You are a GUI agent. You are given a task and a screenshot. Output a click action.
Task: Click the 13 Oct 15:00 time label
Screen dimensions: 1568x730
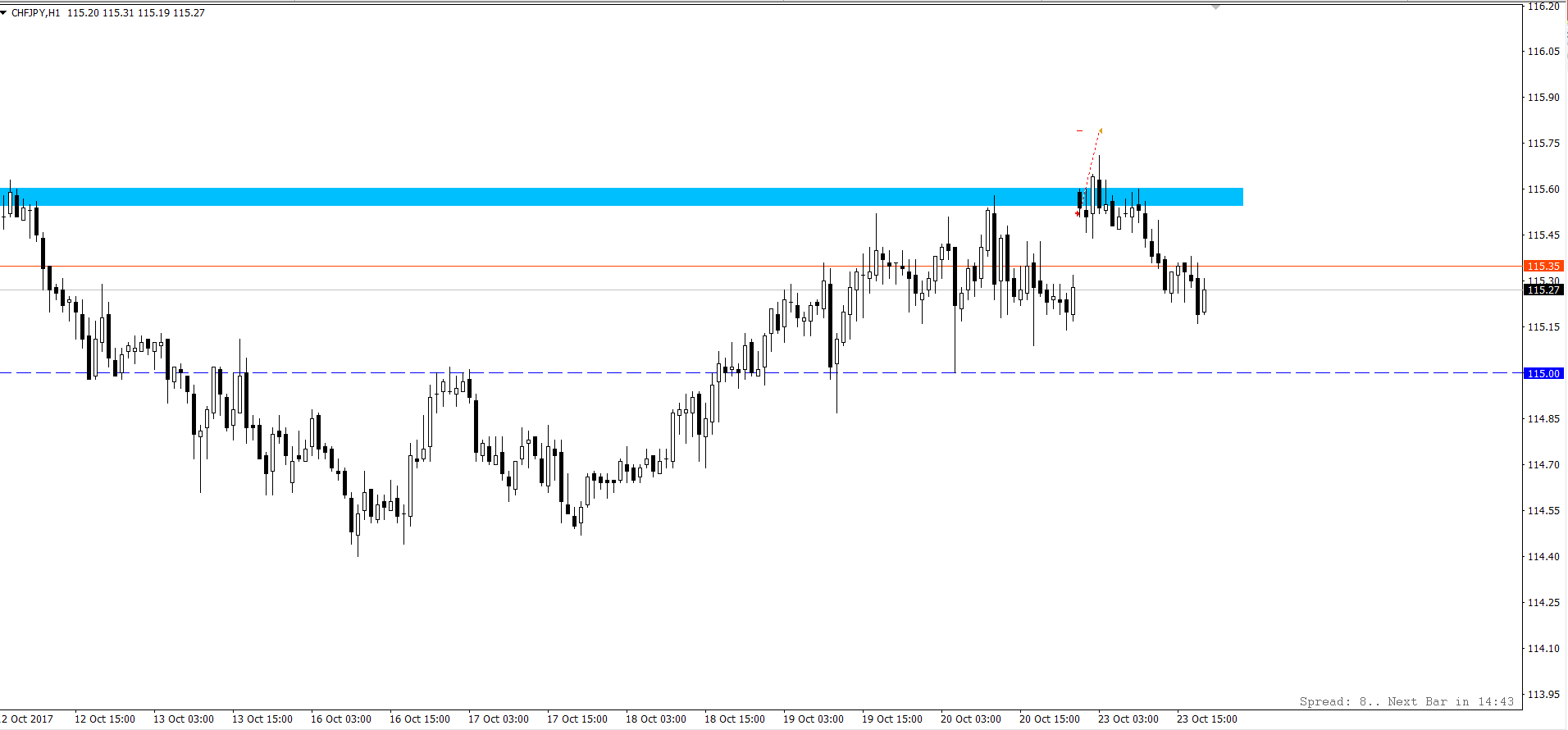[262, 719]
